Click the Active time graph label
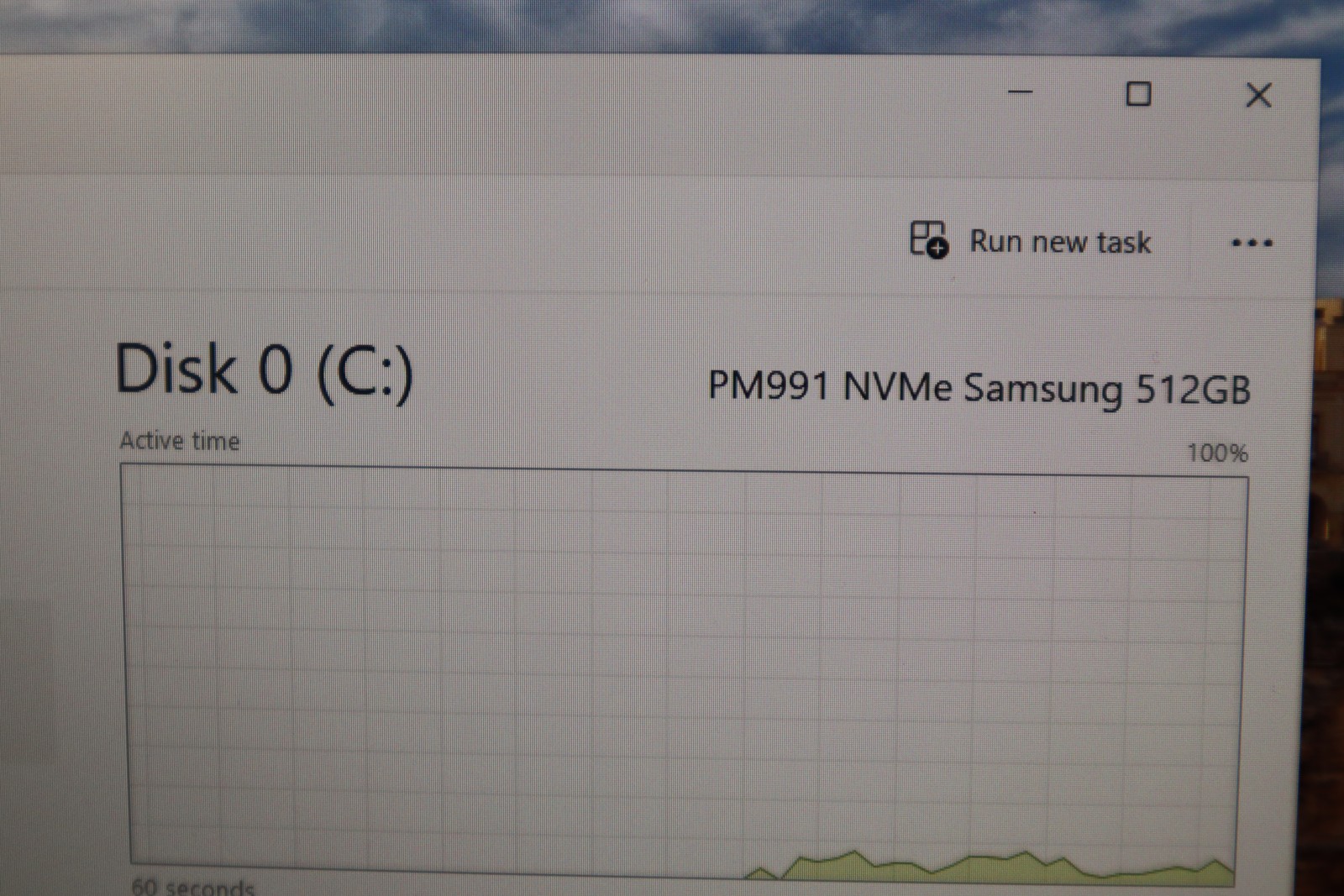This screenshot has width=1344, height=896. pyautogui.click(x=180, y=441)
